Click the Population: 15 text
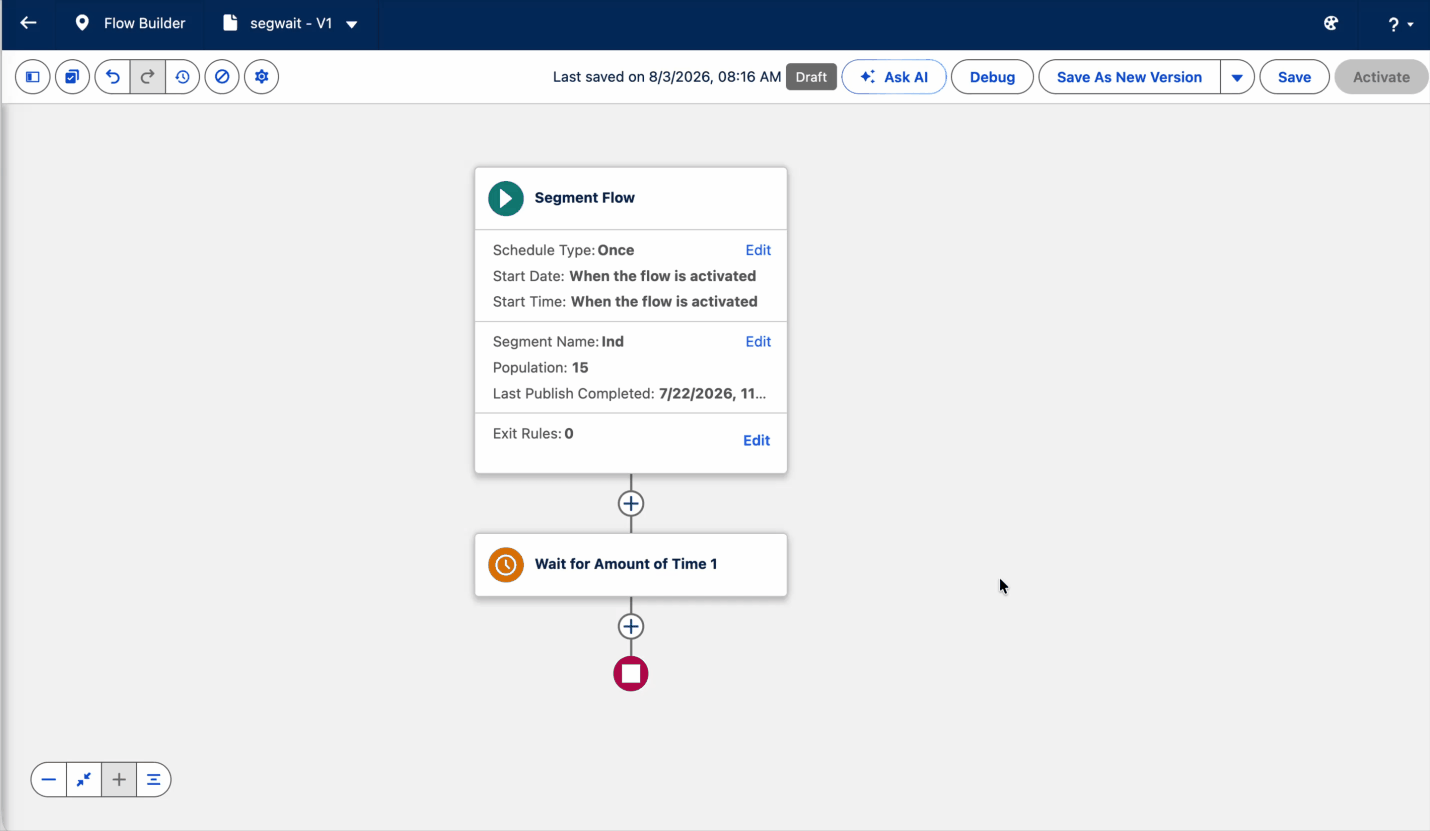 [541, 367]
